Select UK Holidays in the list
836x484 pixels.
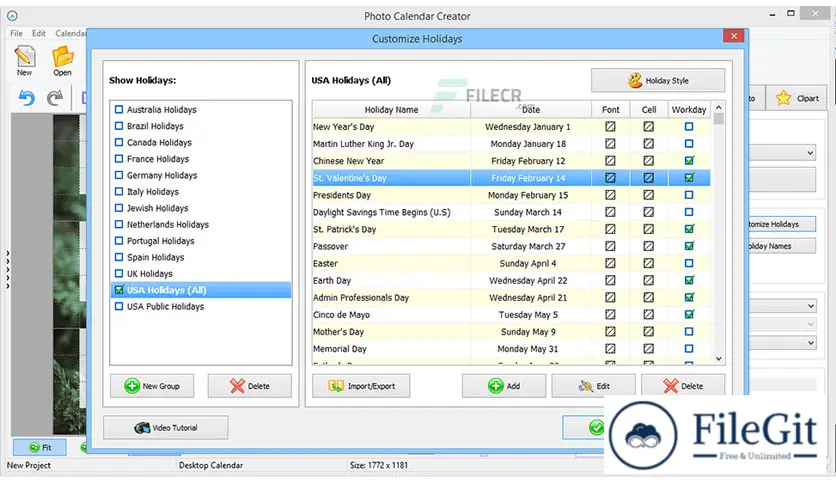click(149, 274)
